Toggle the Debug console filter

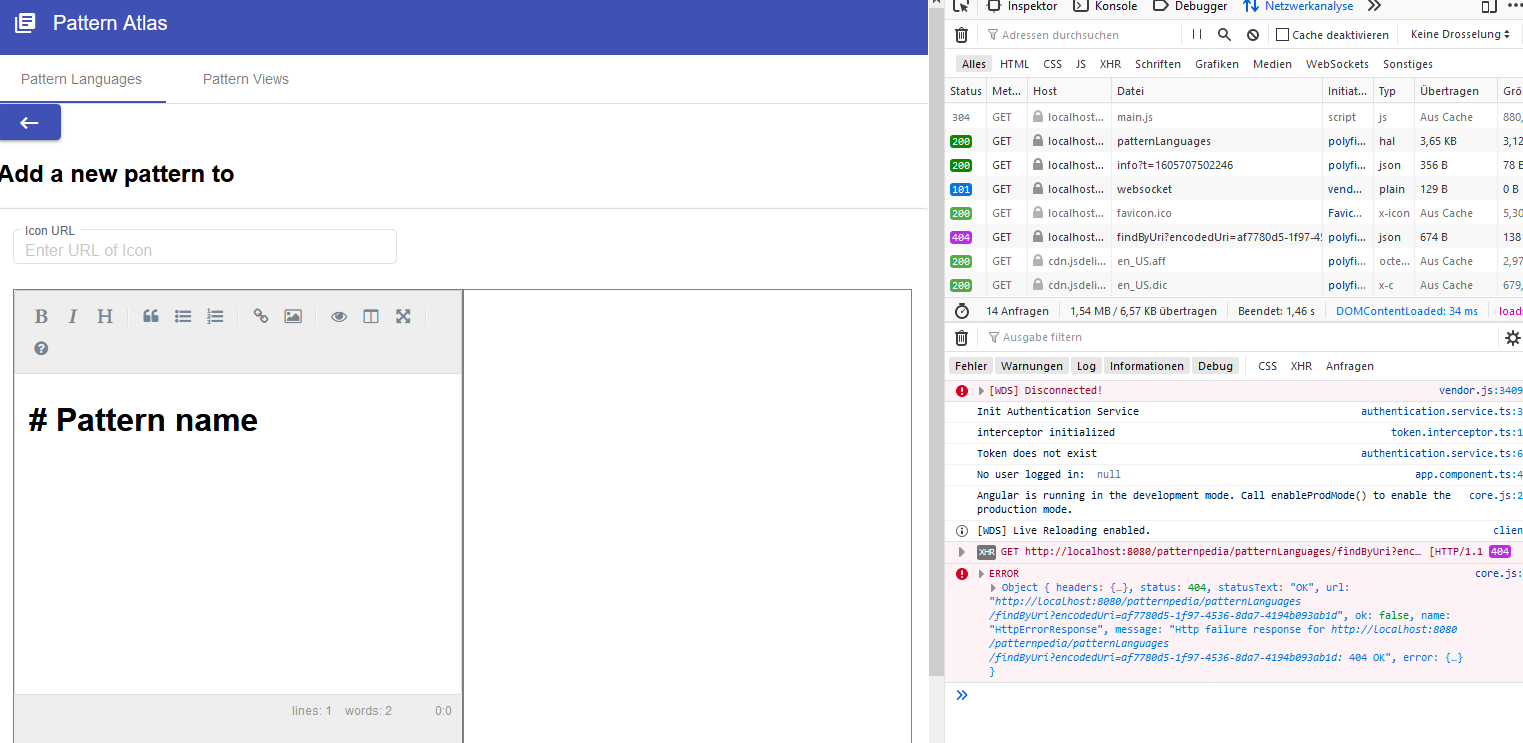pos(1216,366)
